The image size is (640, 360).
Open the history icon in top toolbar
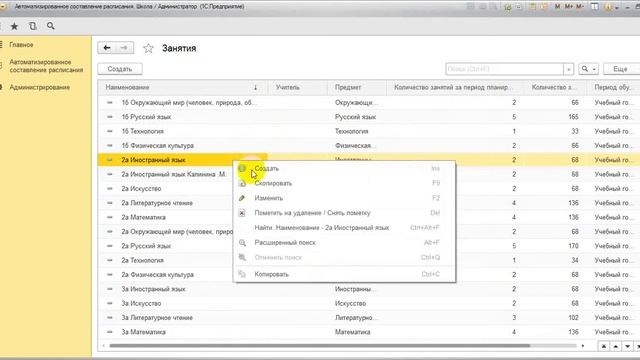(33, 26)
